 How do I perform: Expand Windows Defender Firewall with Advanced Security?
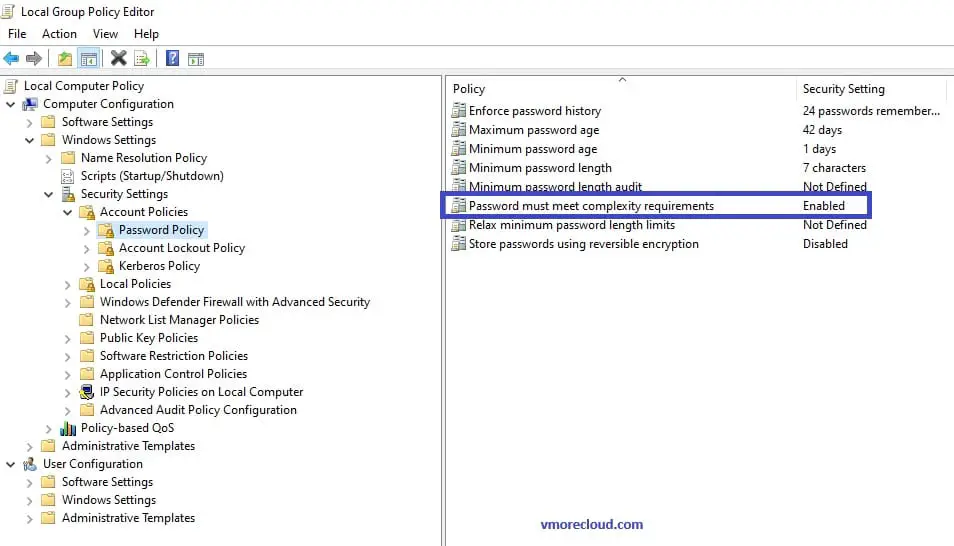pyautogui.click(x=68, y=303)
